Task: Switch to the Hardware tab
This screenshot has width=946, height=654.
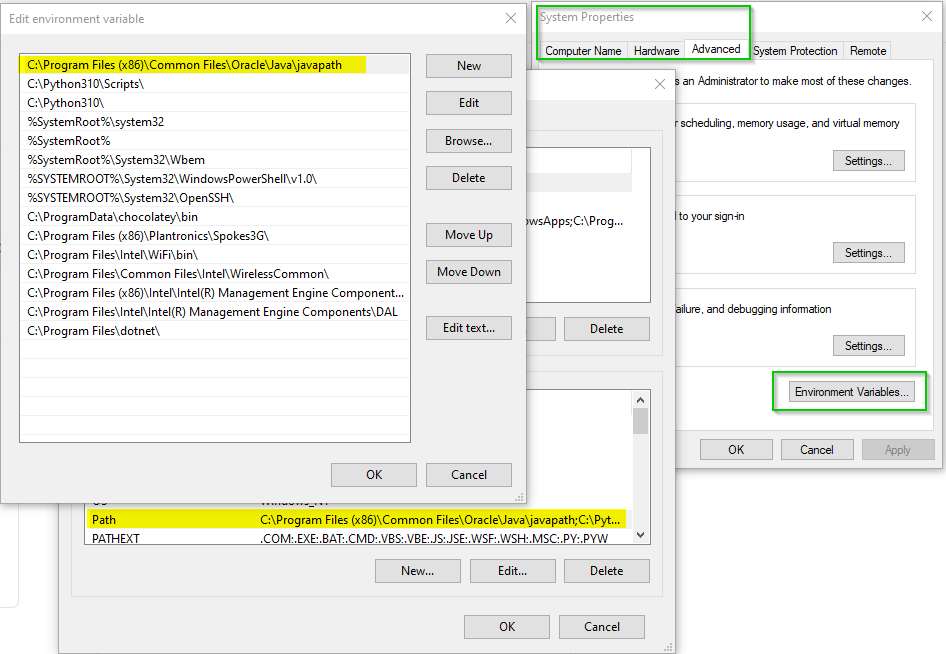Action: point(656,50)
